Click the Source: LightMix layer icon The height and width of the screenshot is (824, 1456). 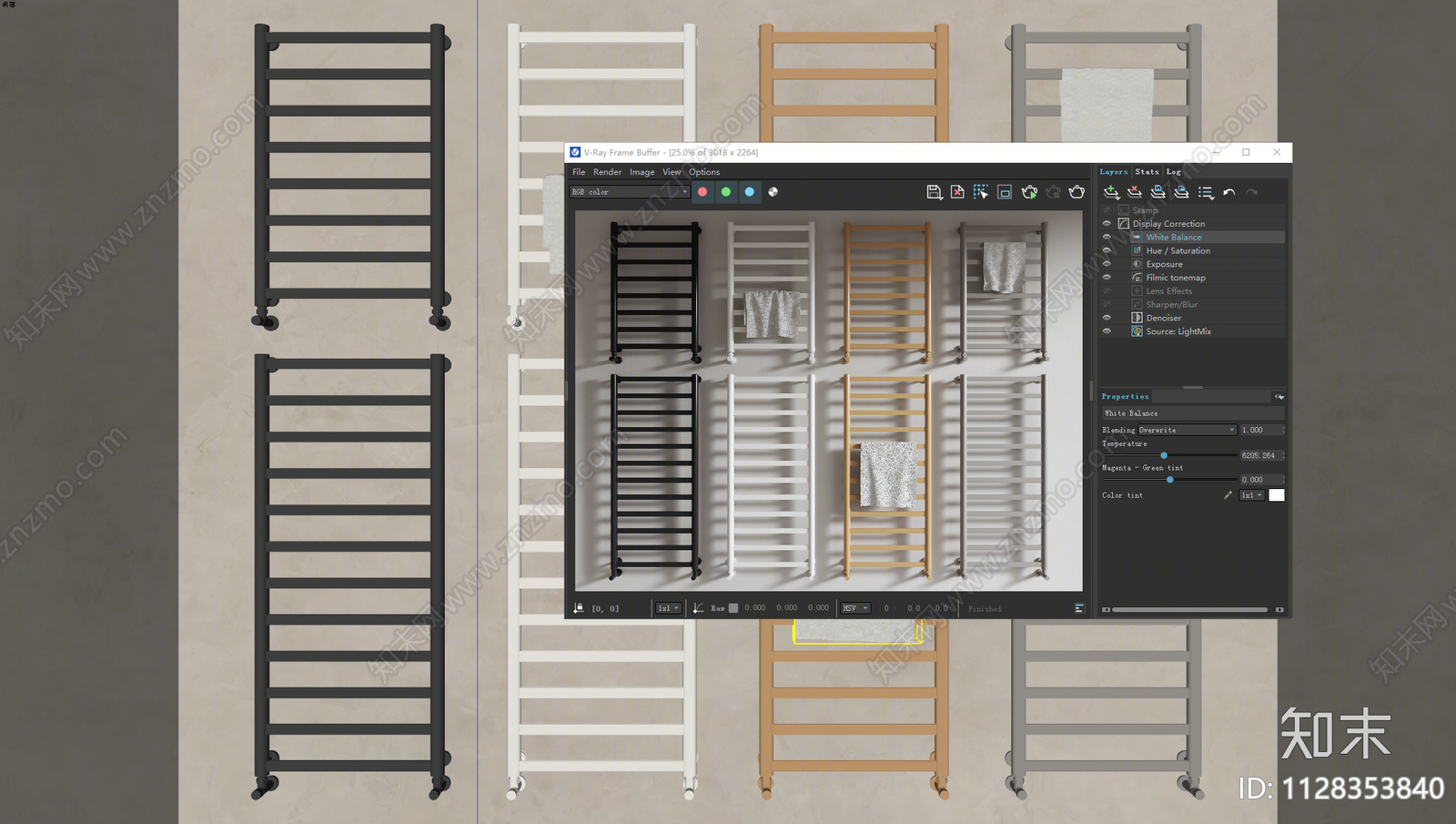[x=1137, y=331]
